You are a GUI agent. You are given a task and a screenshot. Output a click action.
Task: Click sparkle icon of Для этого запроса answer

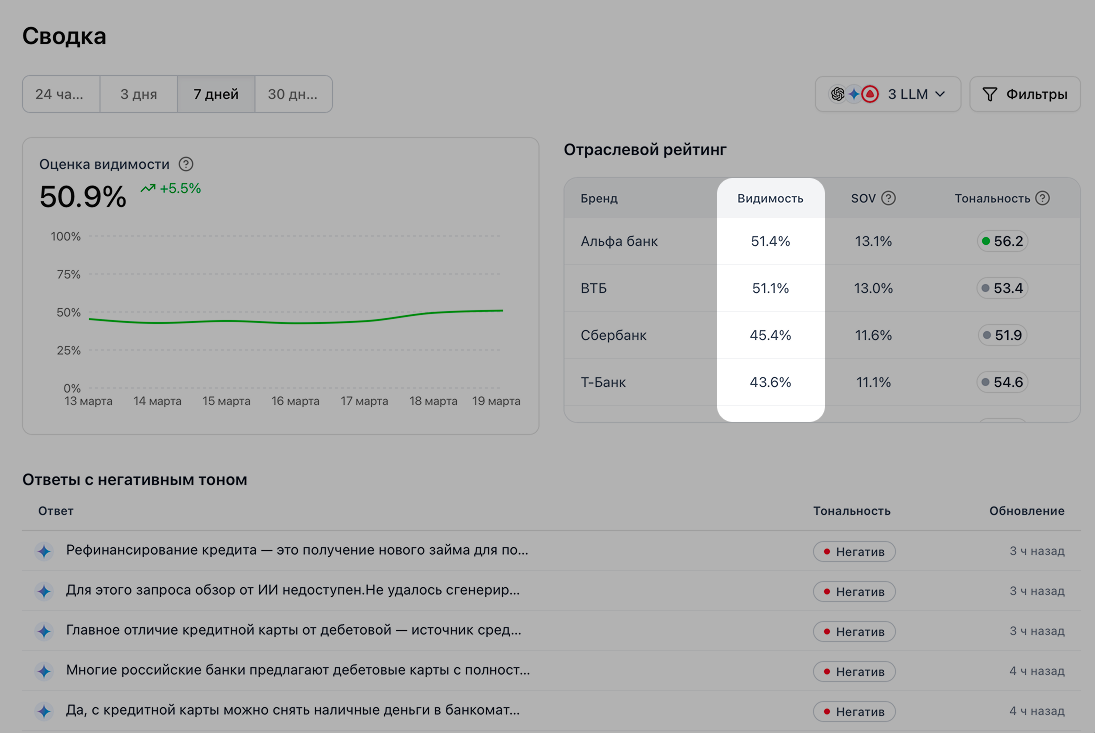pos(44,591)
